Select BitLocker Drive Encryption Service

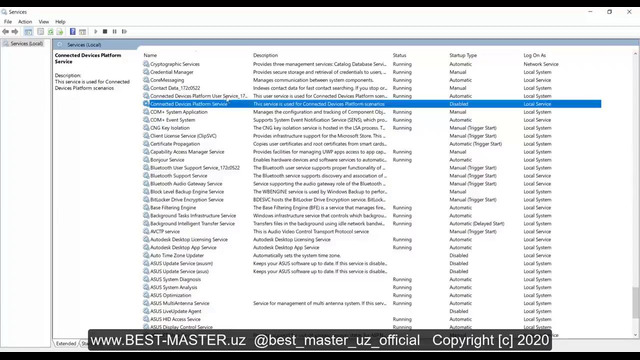187,200
